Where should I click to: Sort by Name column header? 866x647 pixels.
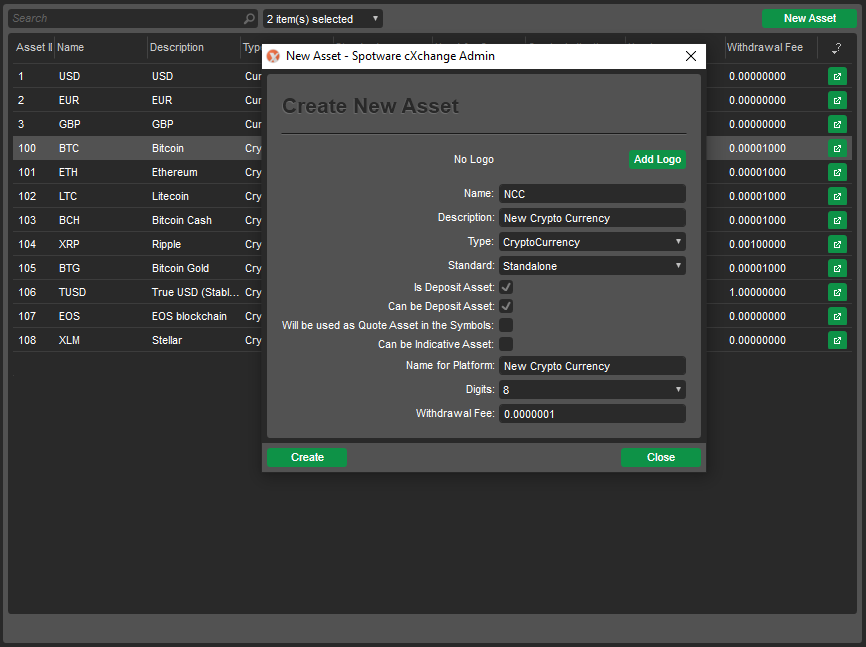pyautogui.click(x=70, y=48)
